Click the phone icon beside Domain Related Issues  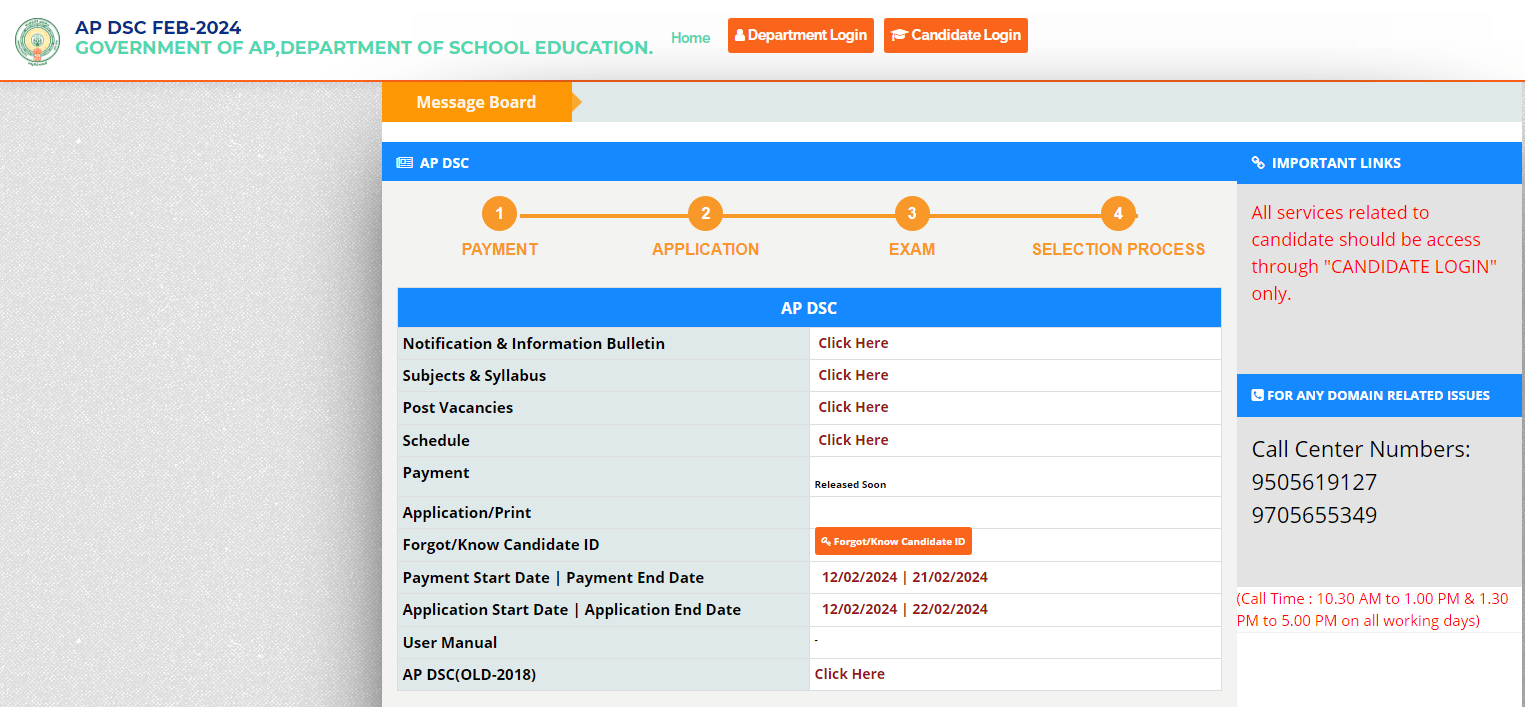click(x=1258, y=395)
